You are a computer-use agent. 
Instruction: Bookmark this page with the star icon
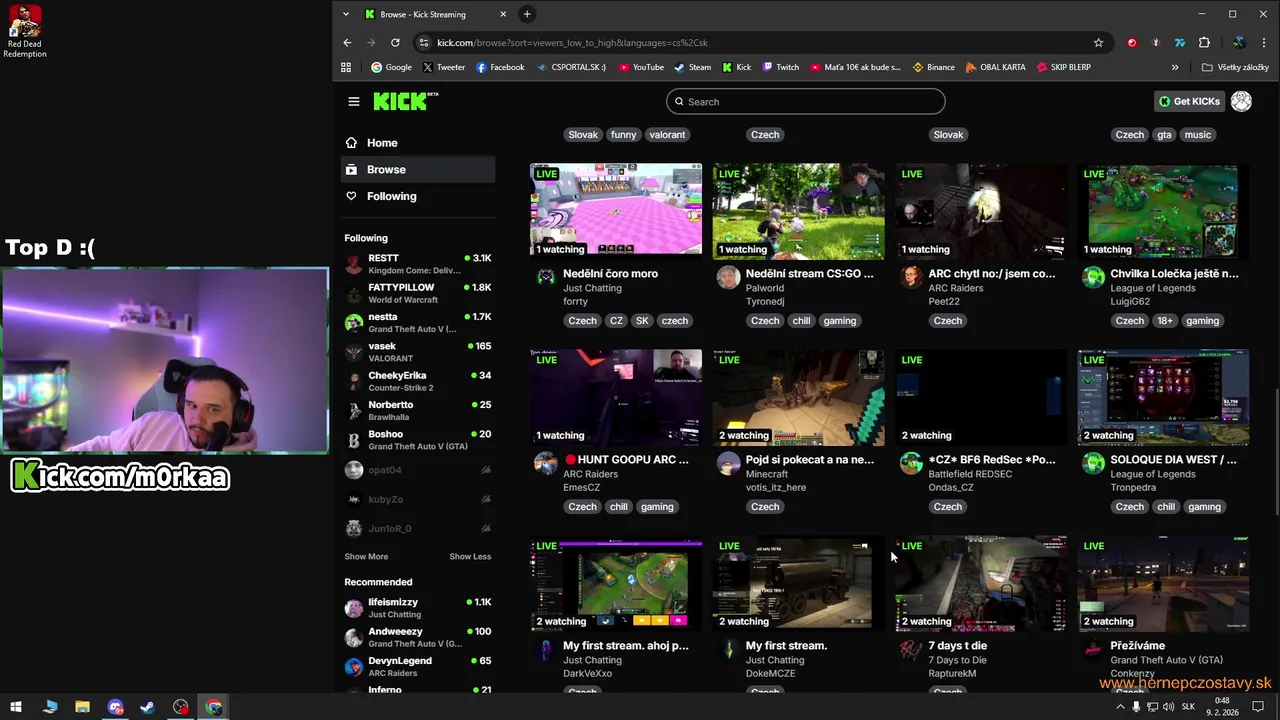tap(1098, 43)
